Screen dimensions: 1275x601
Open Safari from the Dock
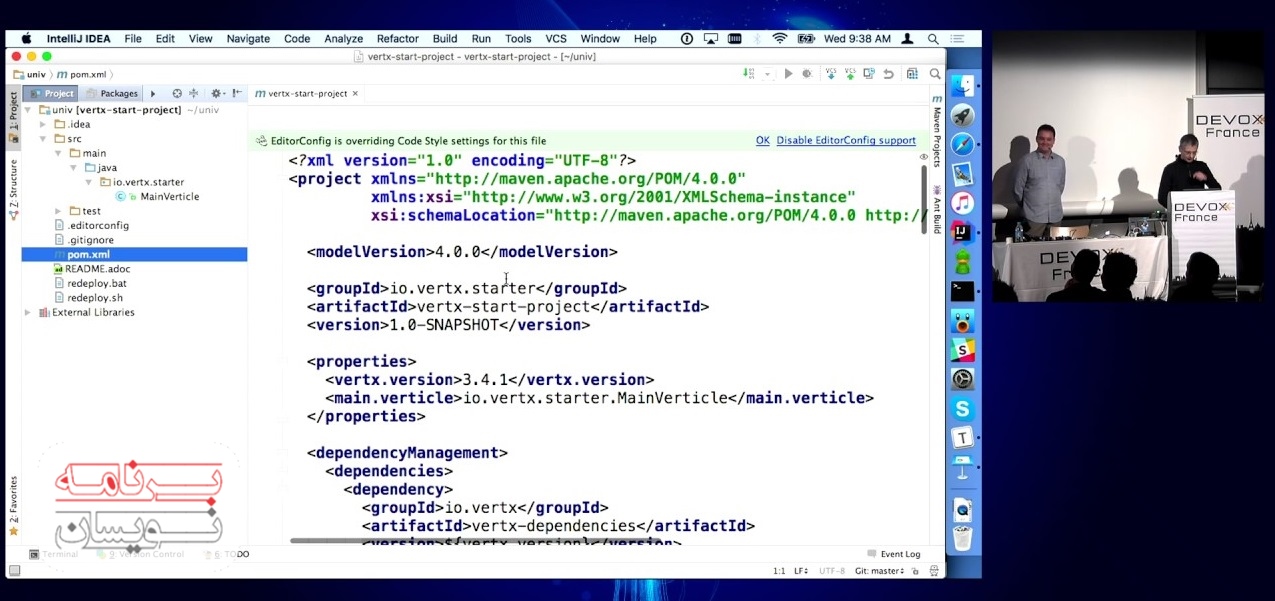coord(962,145)
